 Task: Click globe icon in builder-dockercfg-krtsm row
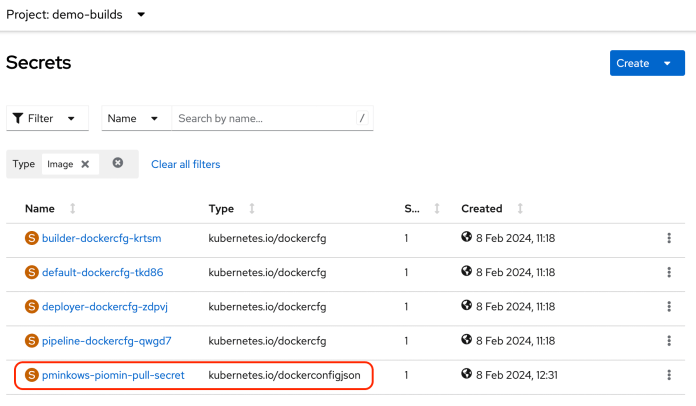(467, 237)
